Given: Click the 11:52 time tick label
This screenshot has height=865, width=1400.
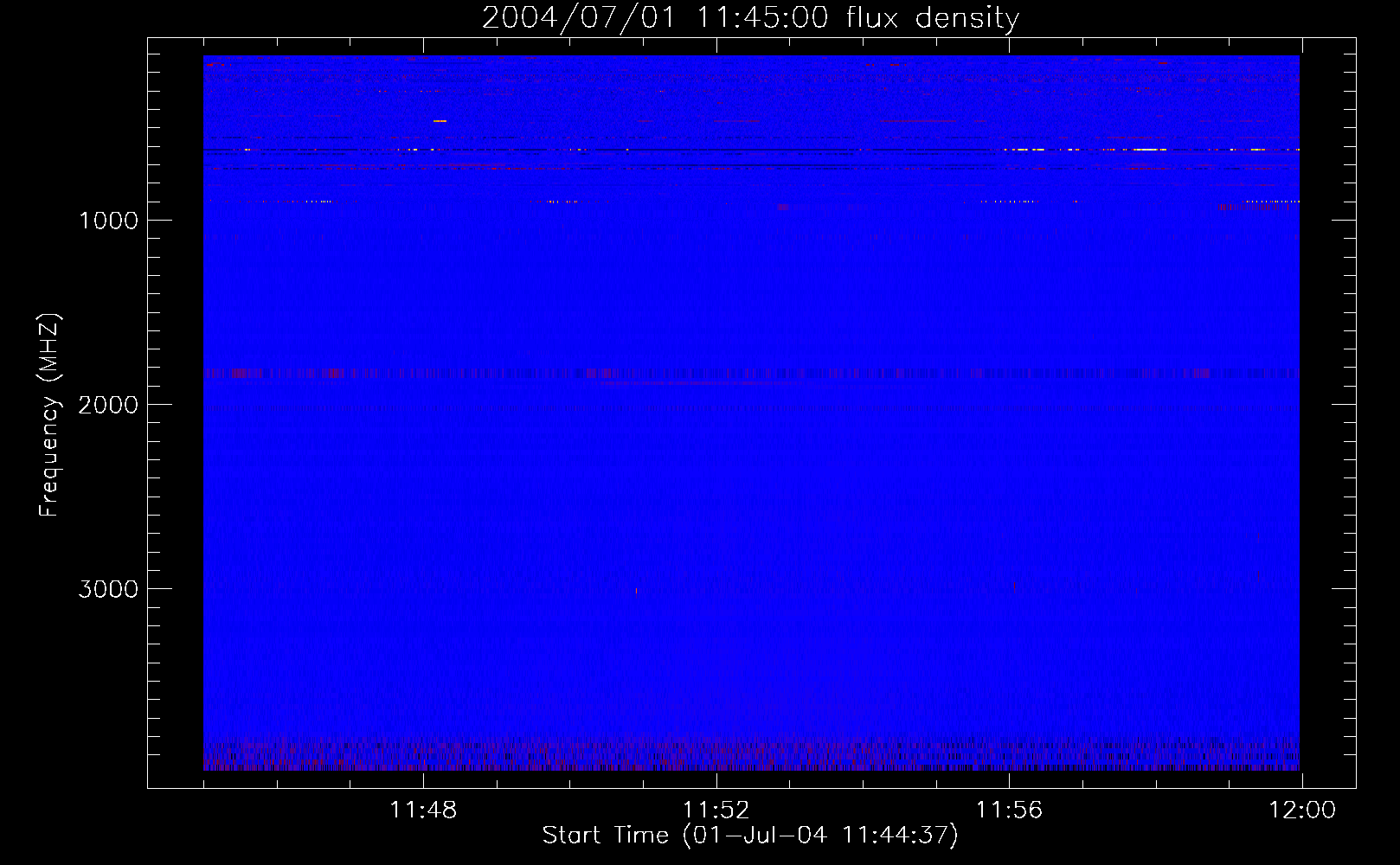Looking at the screenshot, I should pyautogui.click(x=716, y=811).
